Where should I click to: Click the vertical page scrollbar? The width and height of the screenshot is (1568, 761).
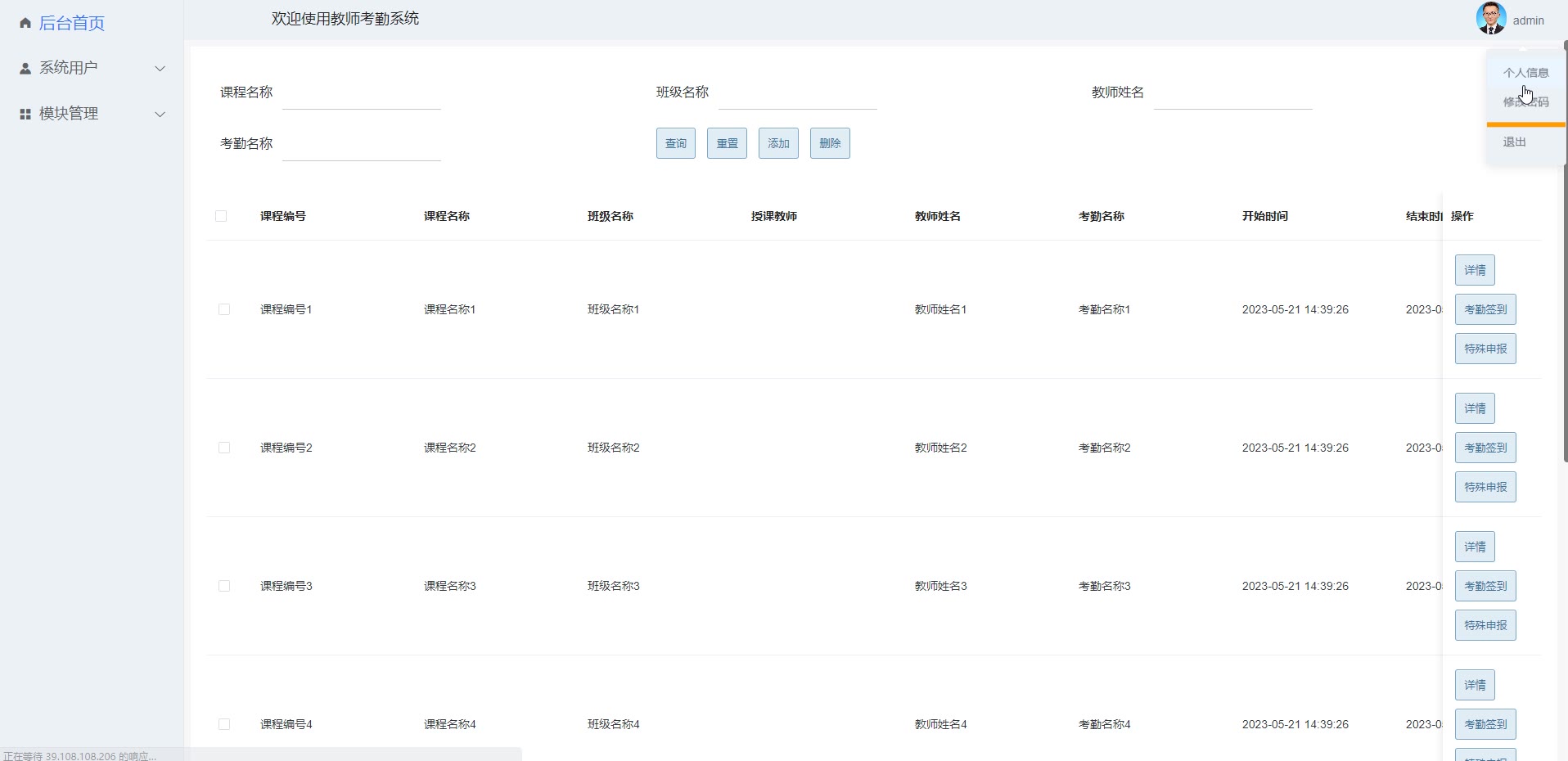pyautogui.click(x=1565, y=251)
